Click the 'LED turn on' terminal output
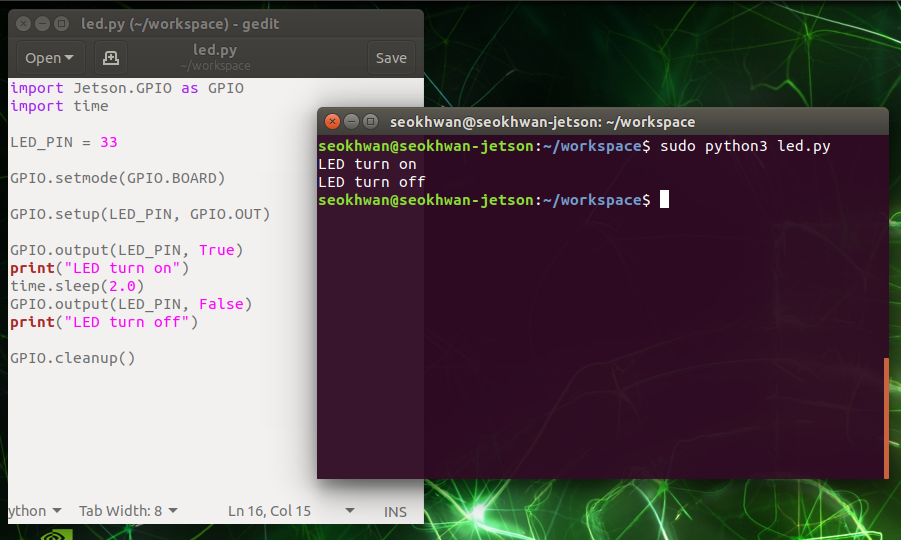Image resolution: width=901 pixels, height=540 pixels. (x=367, y=164)
